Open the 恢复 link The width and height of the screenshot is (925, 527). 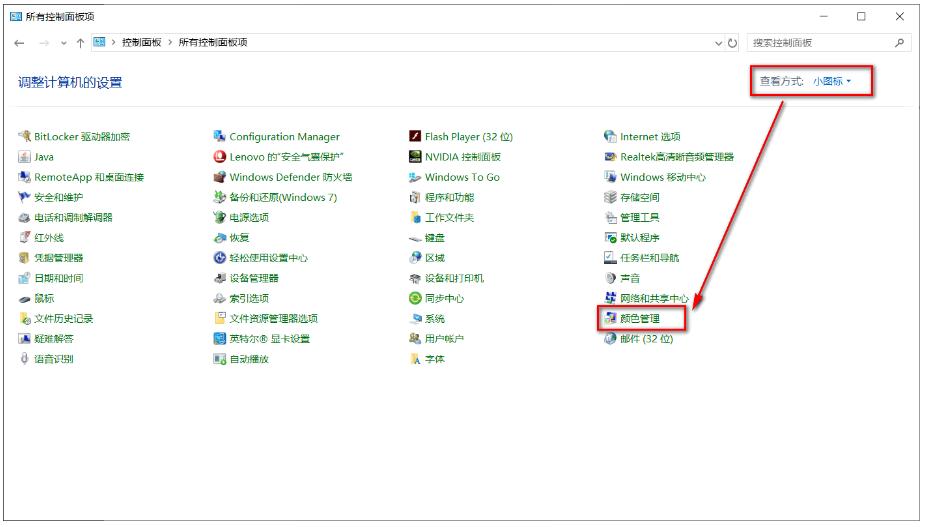239,238
